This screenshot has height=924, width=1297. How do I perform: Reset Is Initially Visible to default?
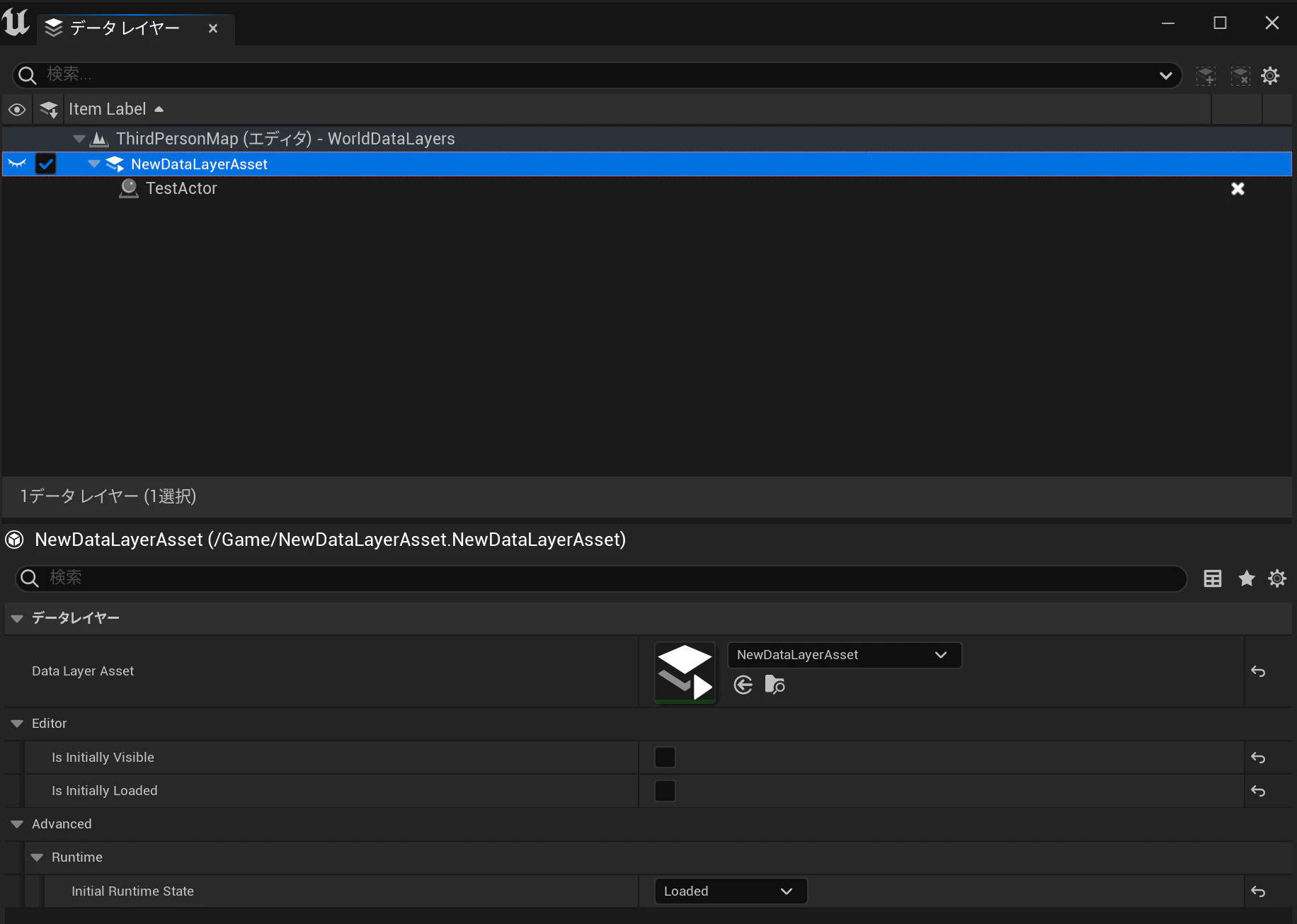pyautogui.click(x=1258, y=758)
